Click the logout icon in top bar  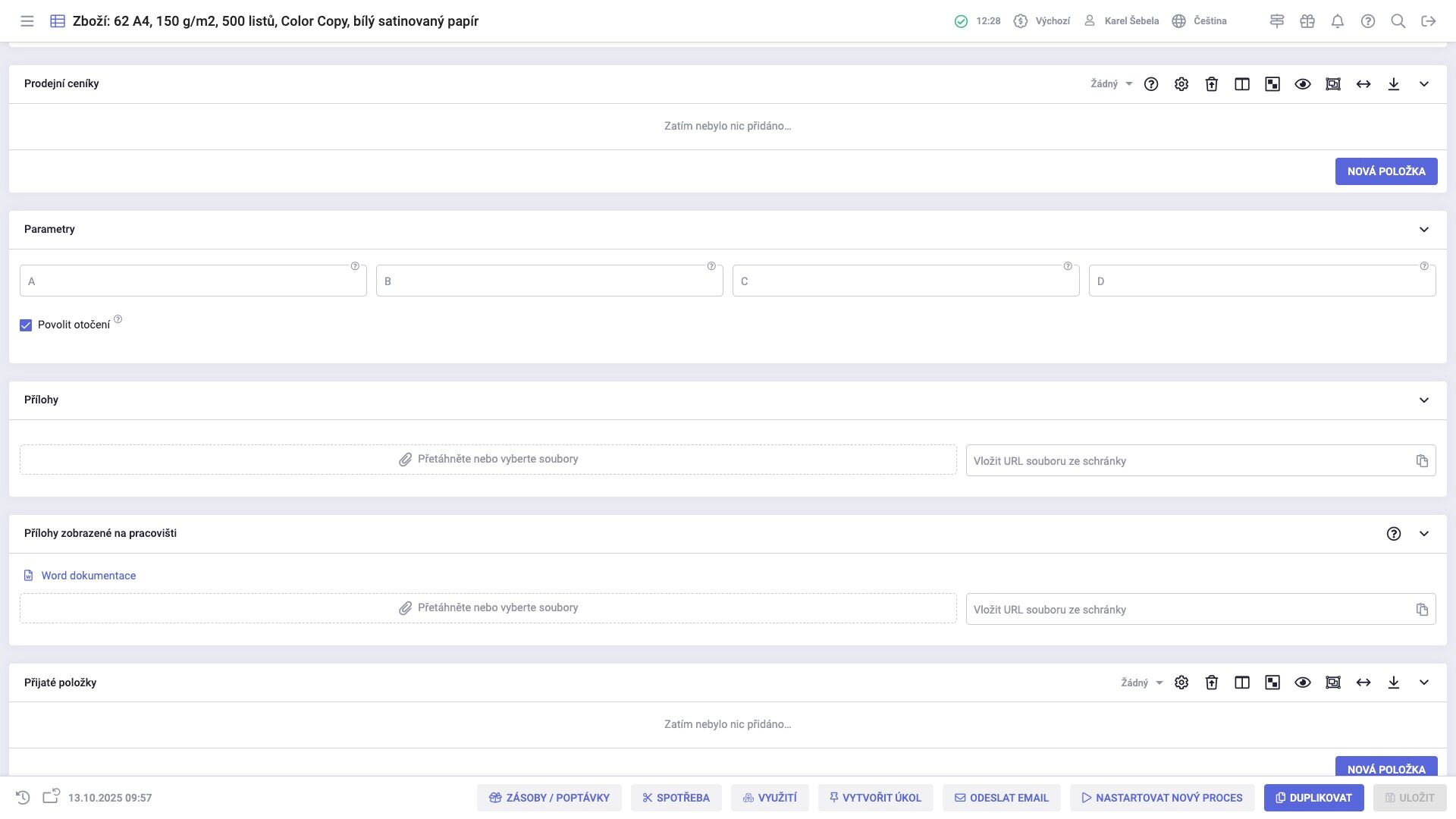(x=1429, y=21)
